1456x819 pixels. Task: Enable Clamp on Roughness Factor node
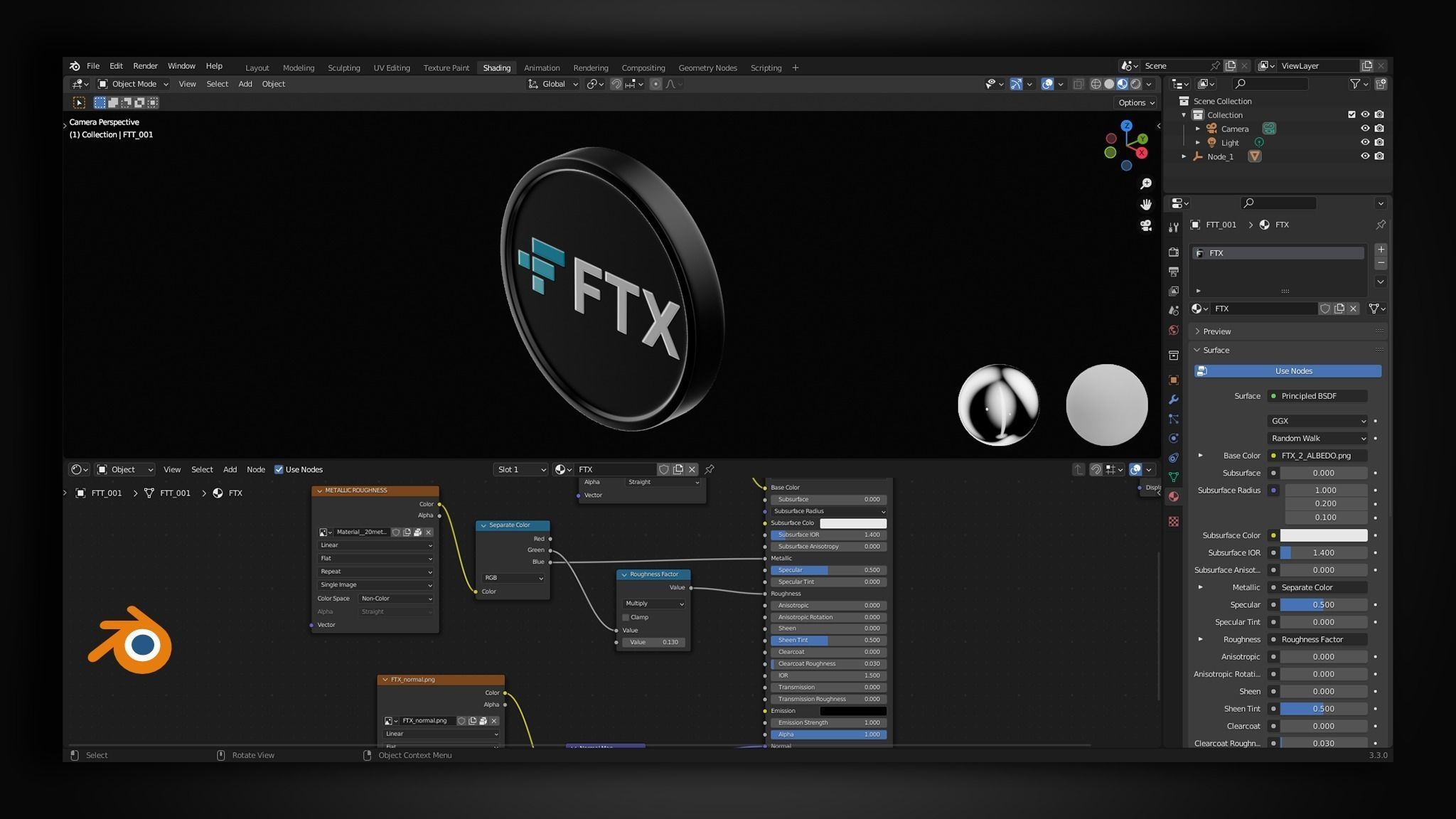[x=626, y=617]
